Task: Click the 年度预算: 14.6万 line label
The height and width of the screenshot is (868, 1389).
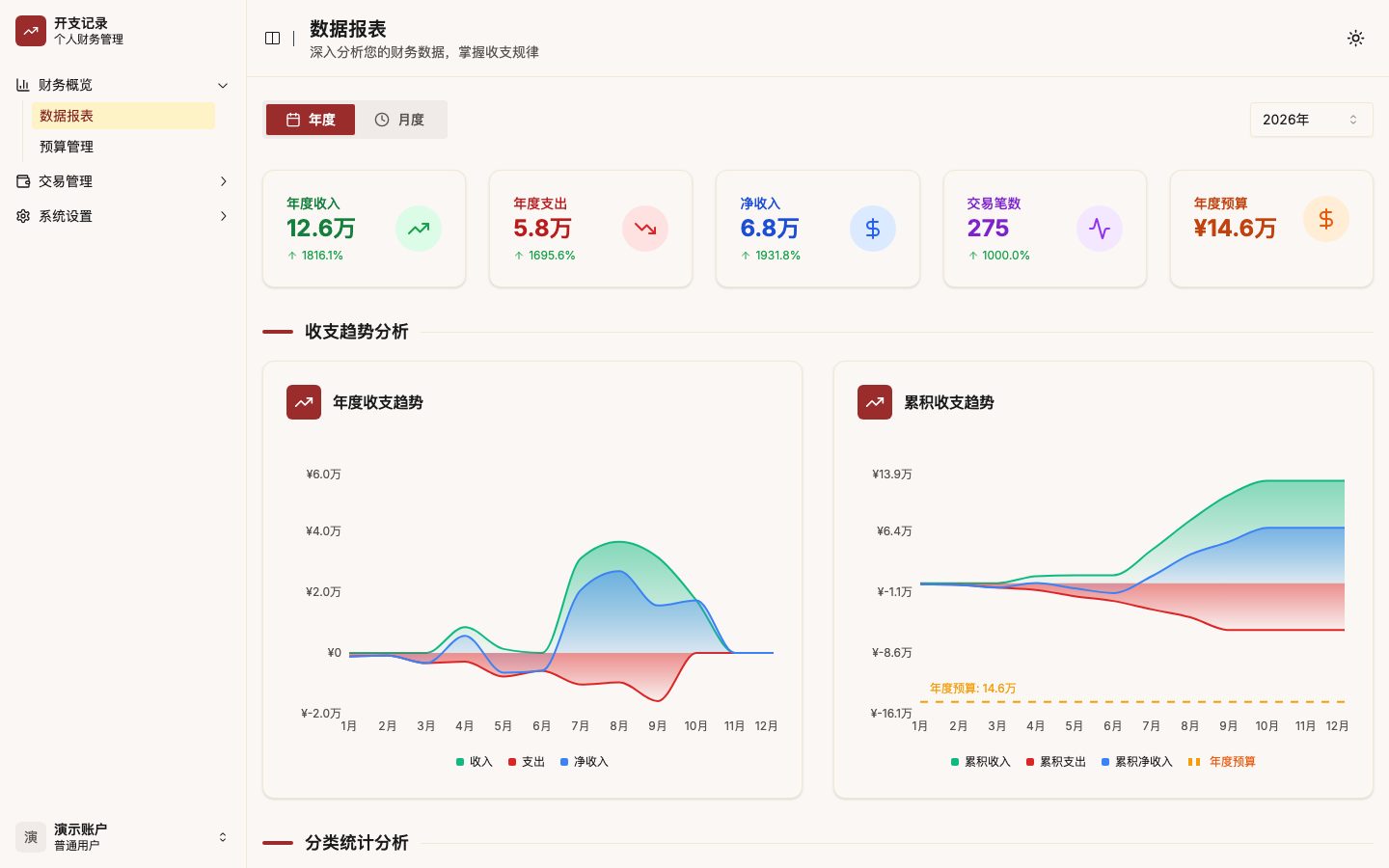Action: tap(972, 689)
